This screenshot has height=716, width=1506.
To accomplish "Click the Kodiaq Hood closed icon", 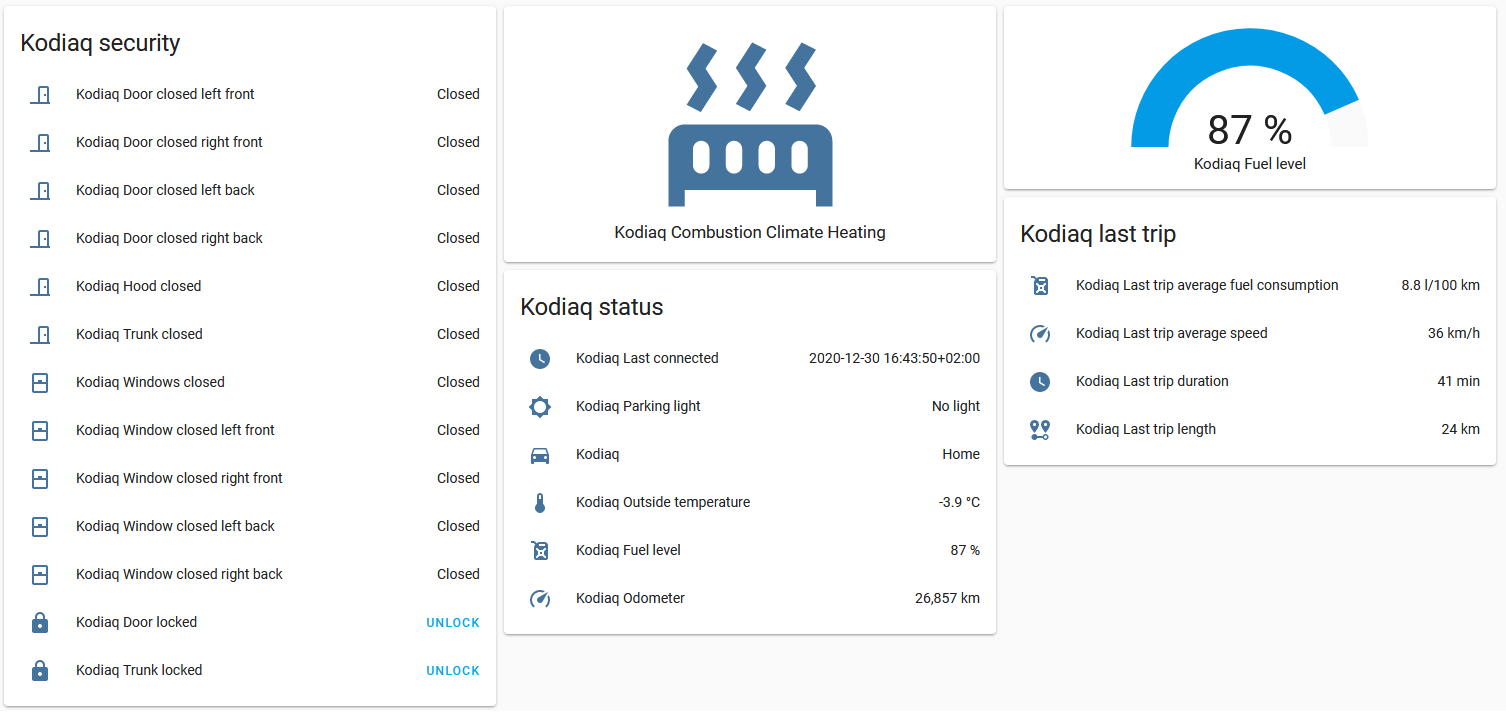I will click(x=40, y=286).
